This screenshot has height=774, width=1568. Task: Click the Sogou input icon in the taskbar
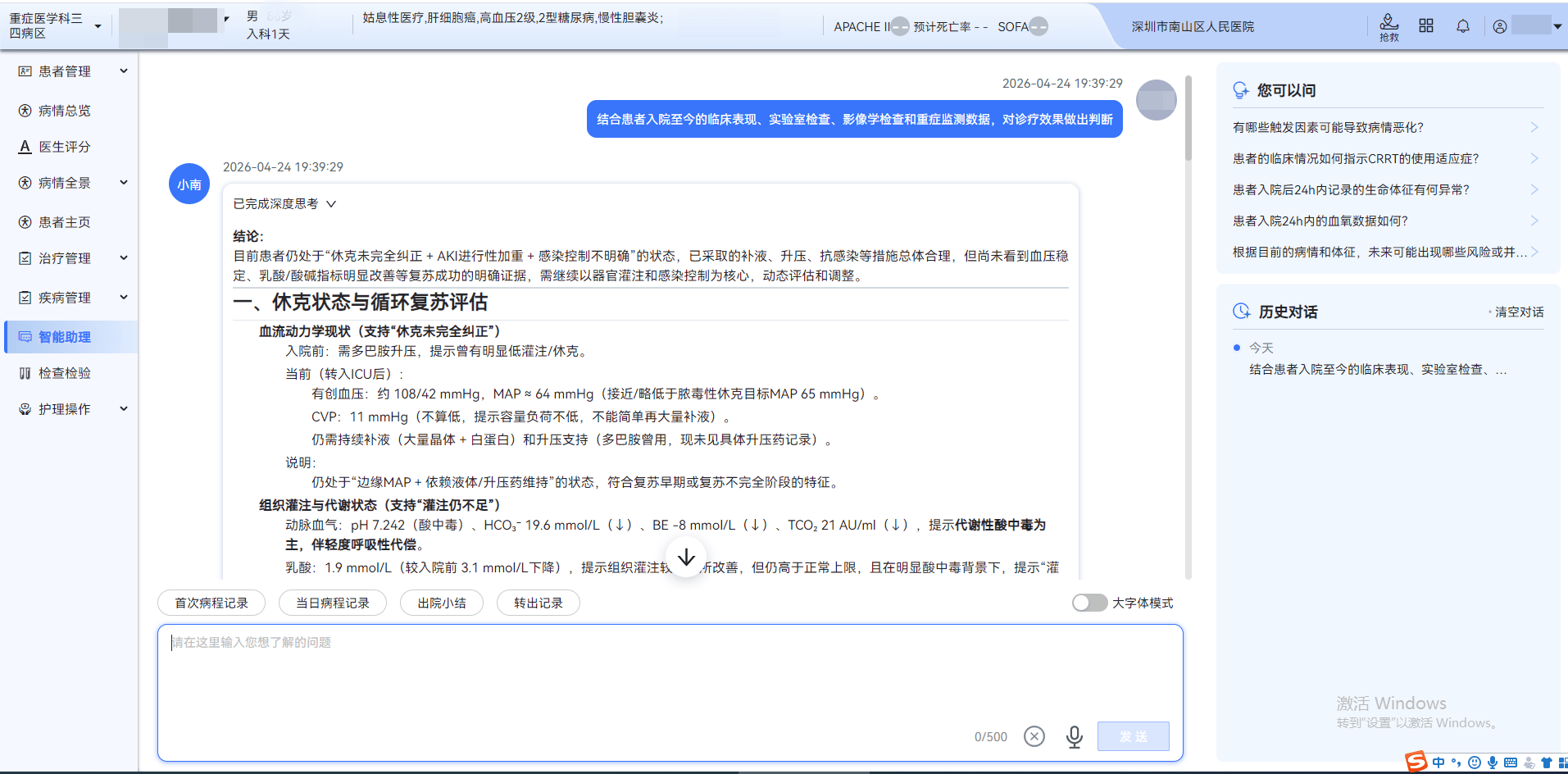1414,762
